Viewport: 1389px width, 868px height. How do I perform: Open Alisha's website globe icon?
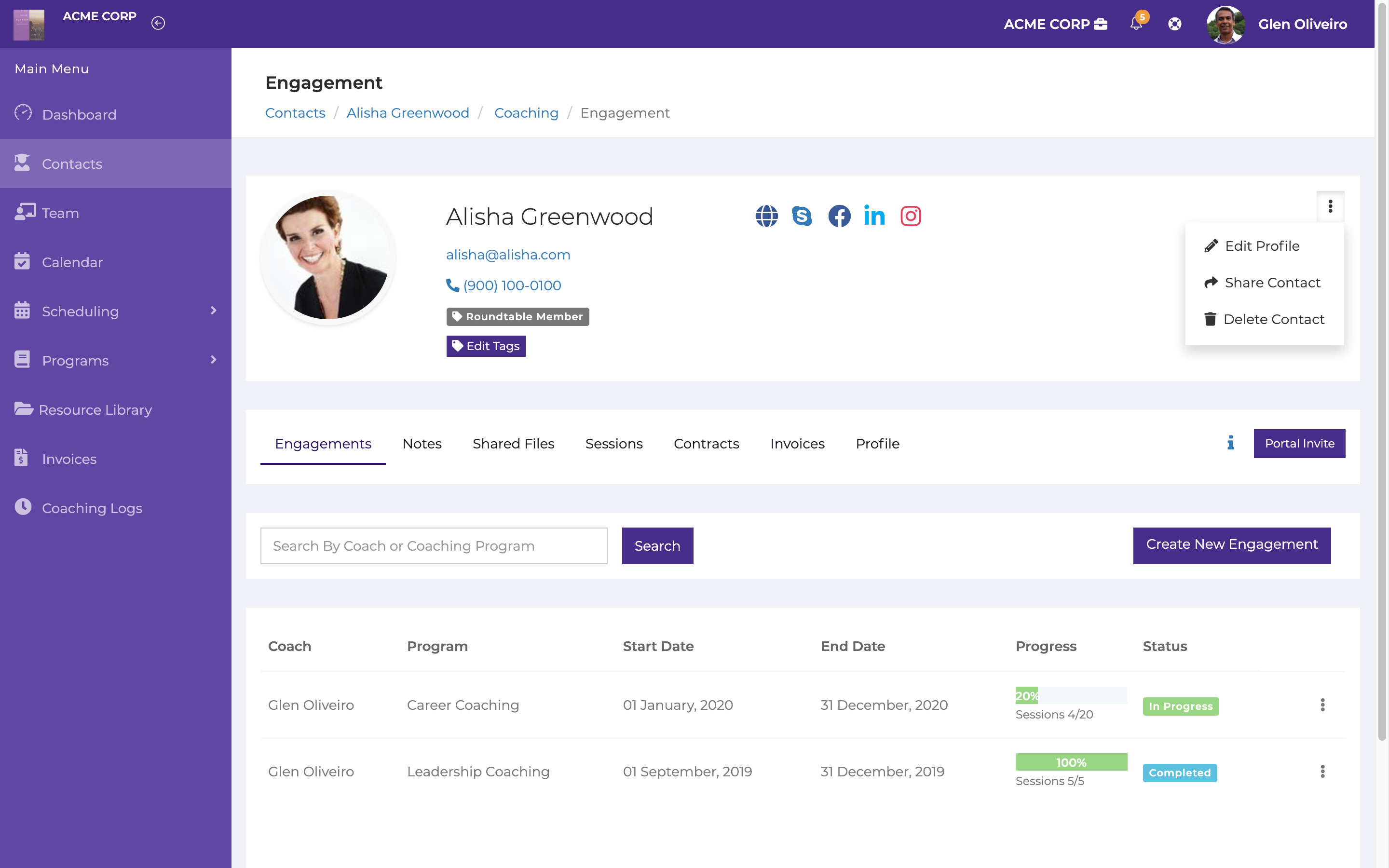pyautogui.click(x=766, y=216)
